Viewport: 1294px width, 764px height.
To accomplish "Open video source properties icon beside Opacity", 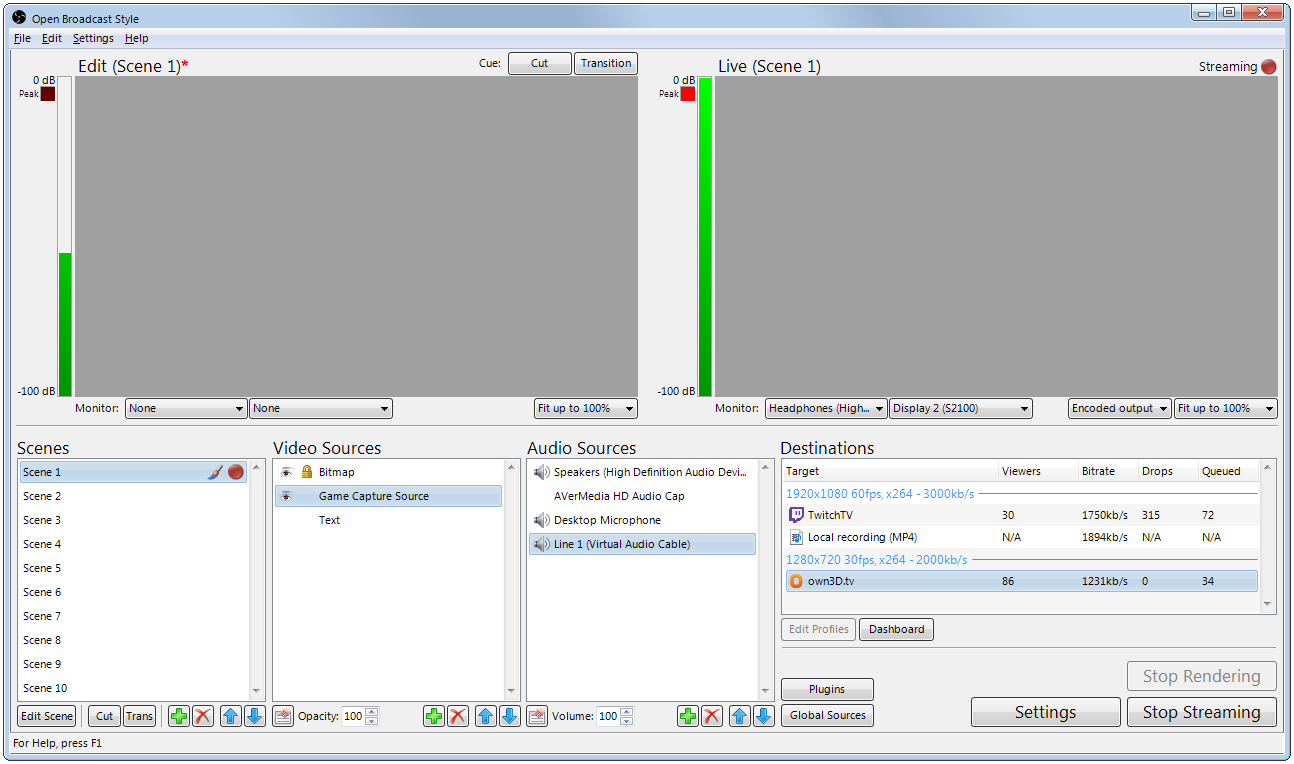I will point(283,716).
